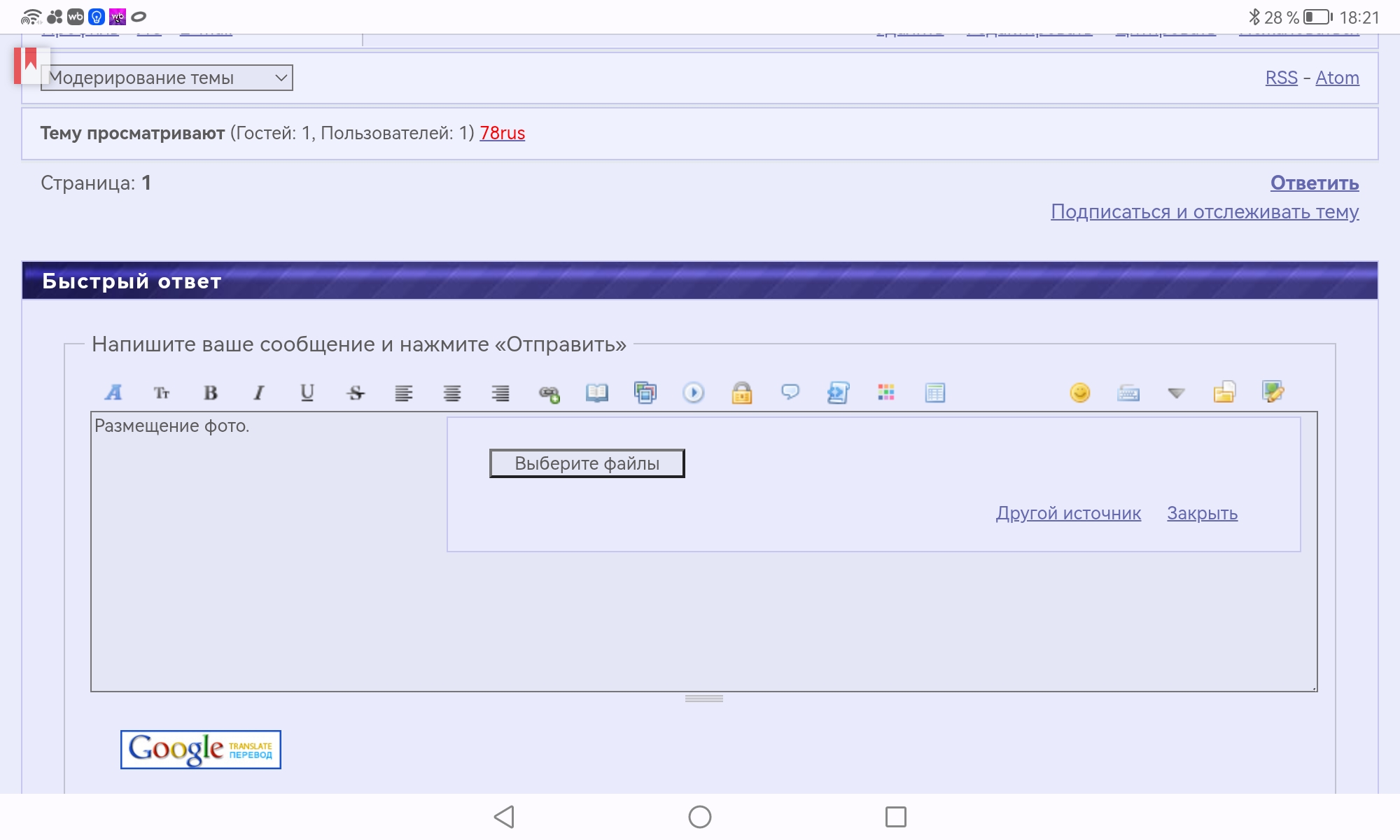Click the quote speech-bubble icon
1400x840 pixels.
coord(790,392)
